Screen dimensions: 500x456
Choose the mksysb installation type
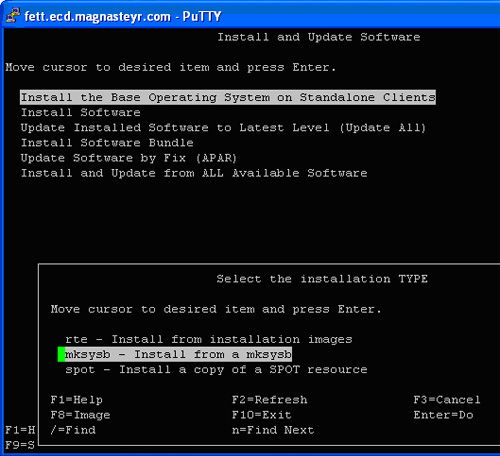(x=178, y=354)
